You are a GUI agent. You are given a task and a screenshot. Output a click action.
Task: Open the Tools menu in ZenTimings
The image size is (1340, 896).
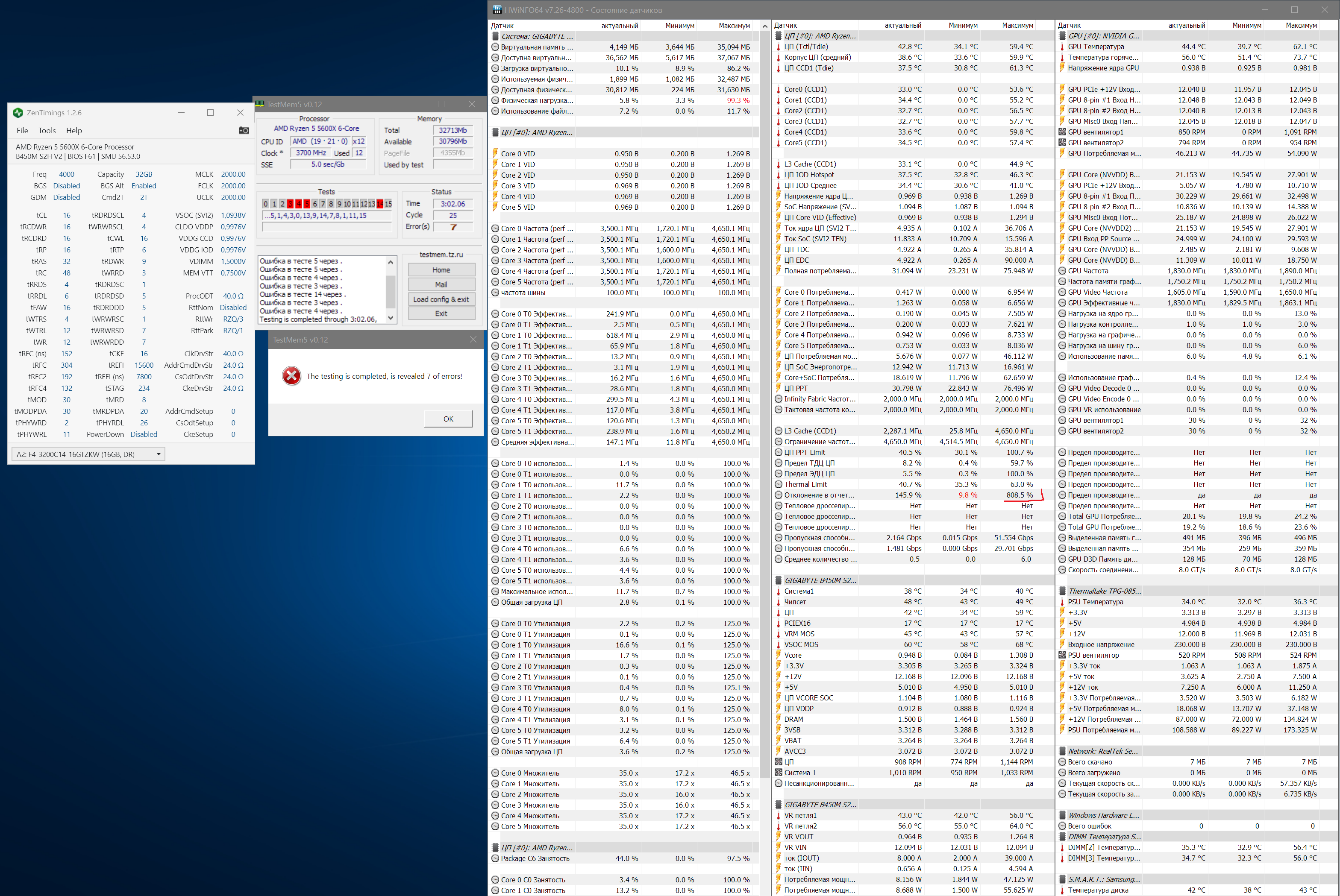pos(47,130)
